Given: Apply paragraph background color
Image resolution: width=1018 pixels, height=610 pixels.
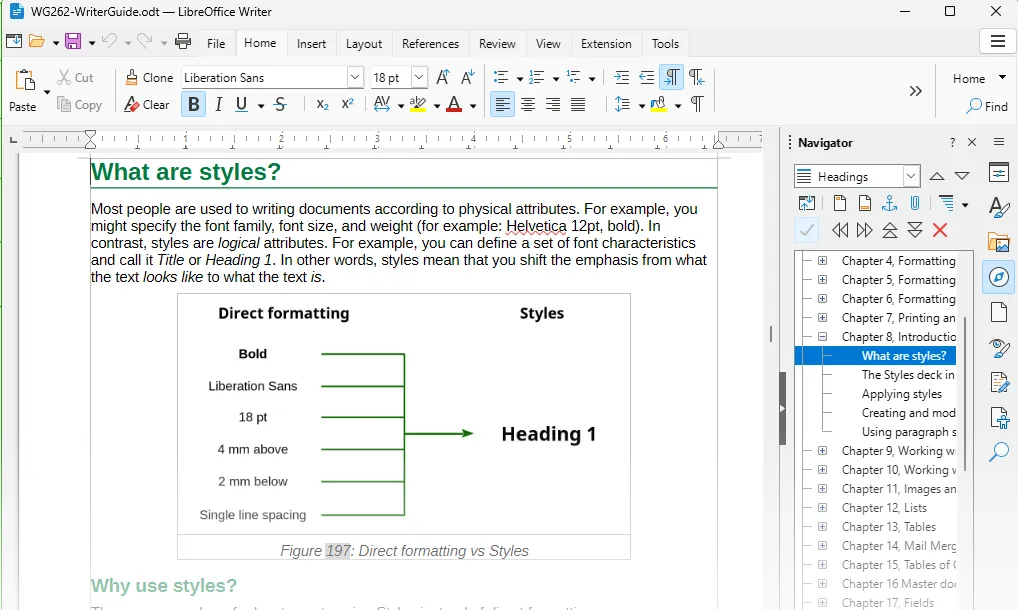Looking at the screenshot, I should (x=658, y=104).
